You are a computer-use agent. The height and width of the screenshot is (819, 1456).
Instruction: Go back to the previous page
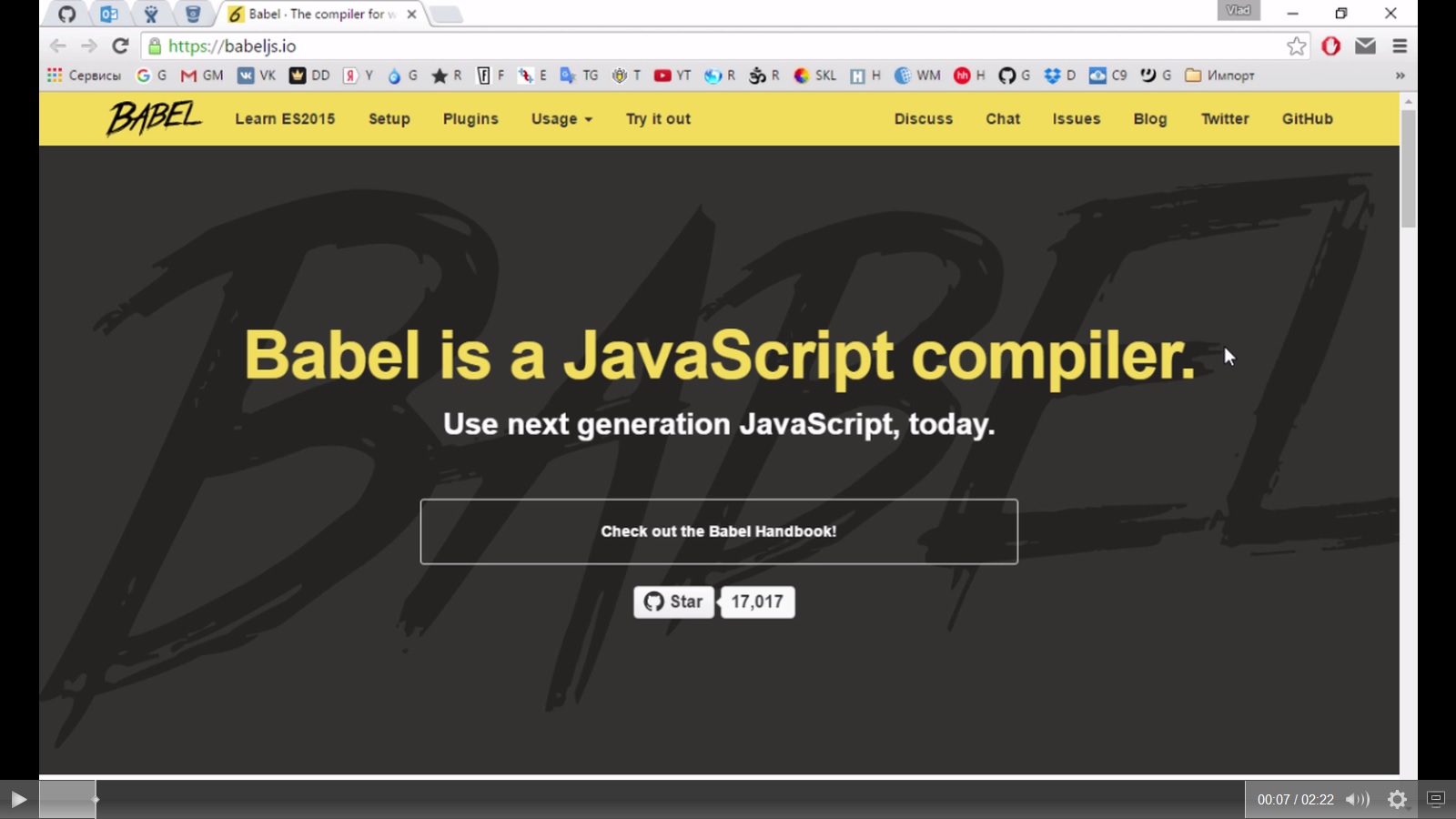pos(58,45)
